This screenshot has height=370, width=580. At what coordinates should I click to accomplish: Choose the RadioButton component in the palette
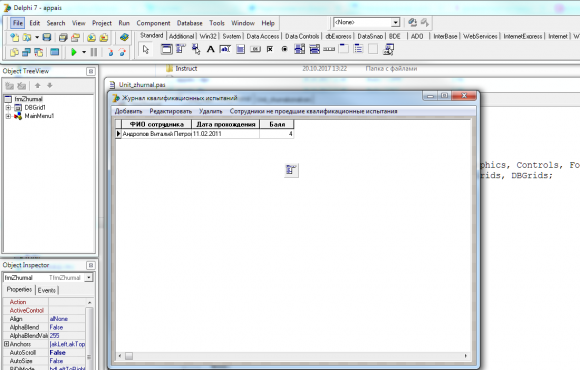[284, 49]
